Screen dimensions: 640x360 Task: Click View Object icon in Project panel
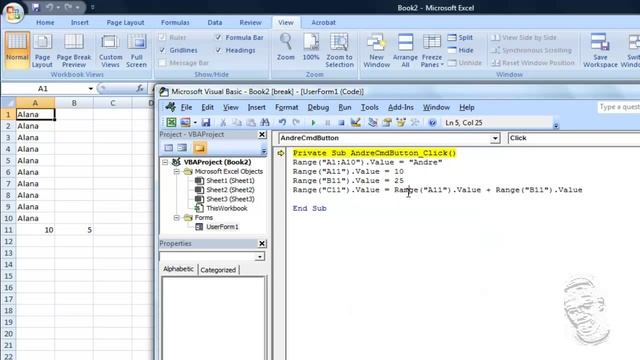coord(182,148)
